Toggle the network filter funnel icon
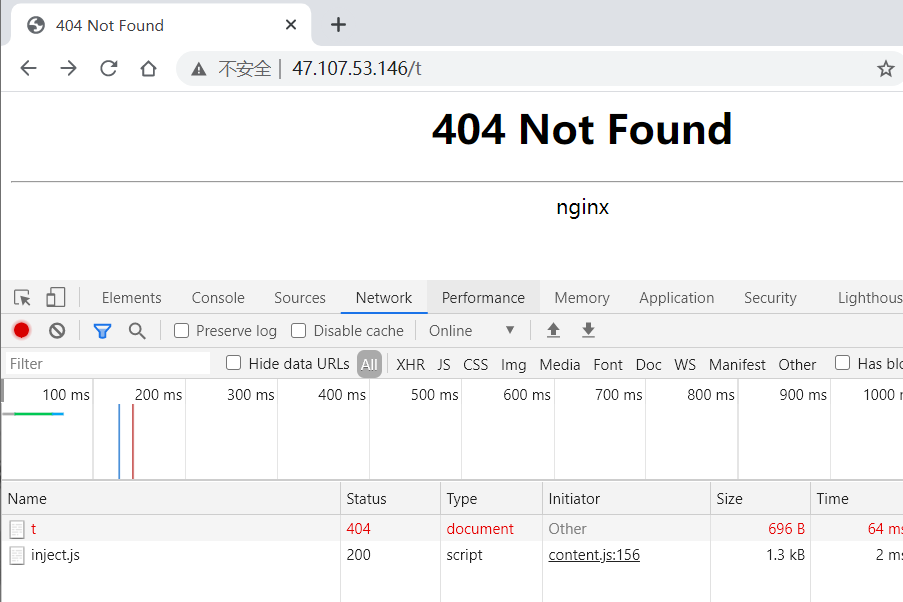This screenshot has height=602, width=903. tap(103, 331)
